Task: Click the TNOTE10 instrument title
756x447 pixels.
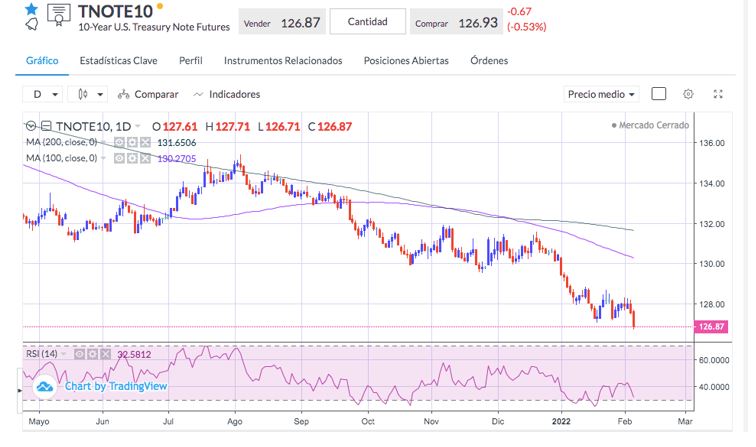Action: (x=115, y=11)
